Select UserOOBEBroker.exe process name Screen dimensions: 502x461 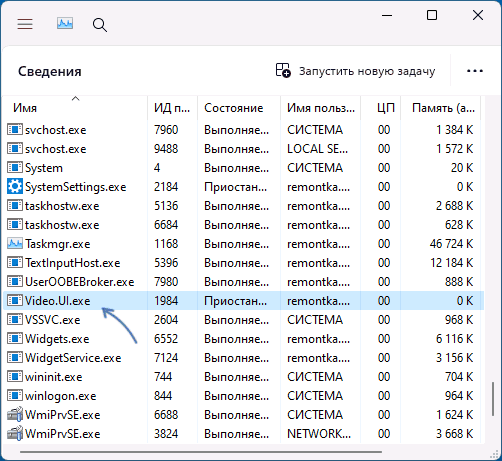pyautogui.click(x=80, y=282)
